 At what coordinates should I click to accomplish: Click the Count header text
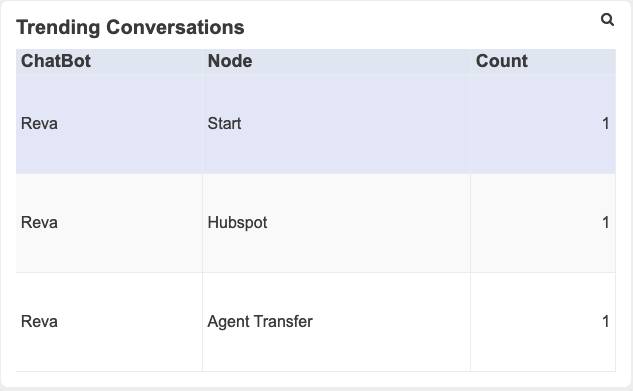click(x=502, y=61)
